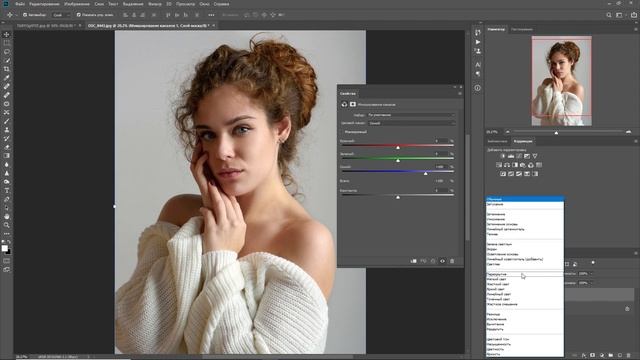Screen dimensions: 640x360
Task: Click the Navigator zoom slider handle
Action: point(556,133)
